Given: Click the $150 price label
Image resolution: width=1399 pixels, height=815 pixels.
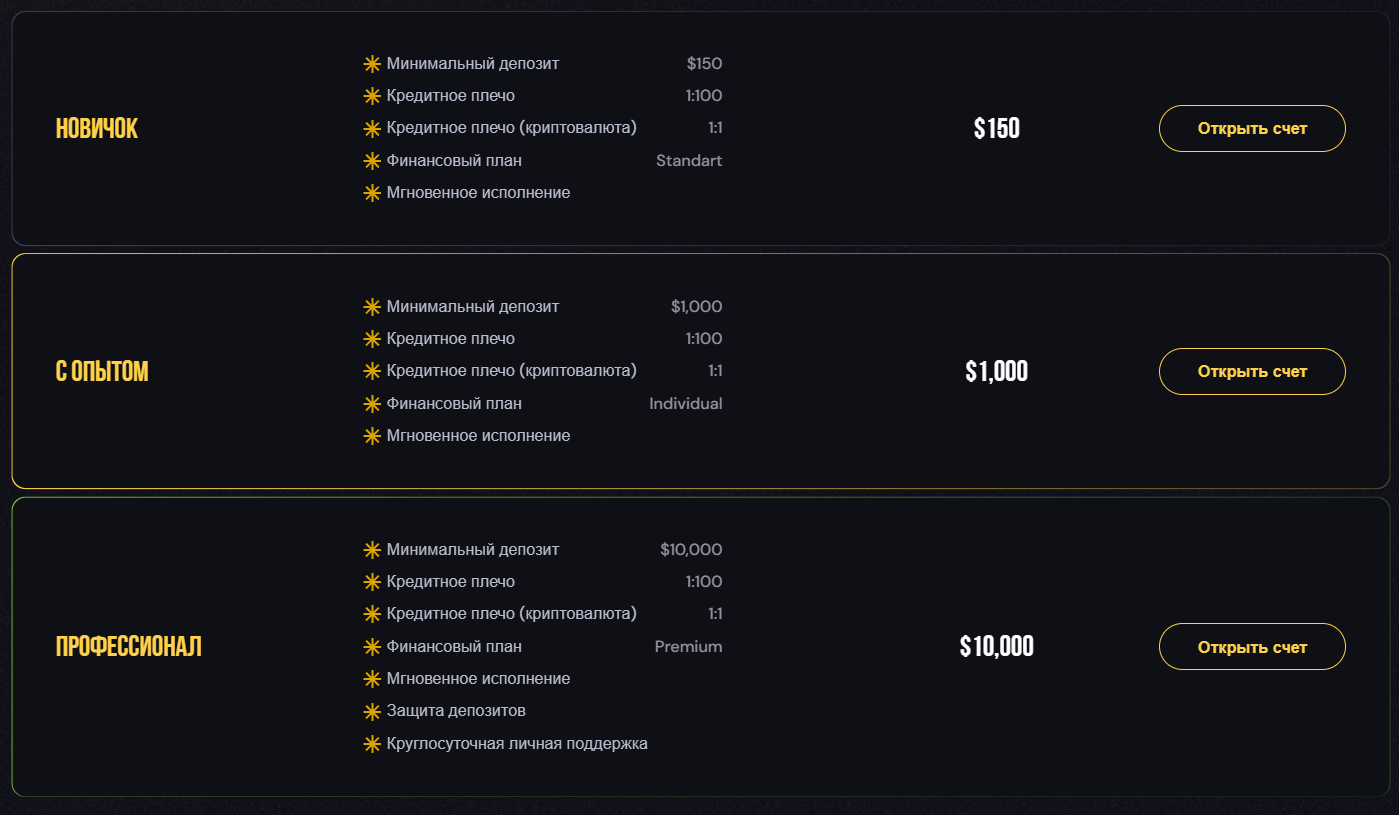Looking at the screenshot, I should (x=997, y=129).
